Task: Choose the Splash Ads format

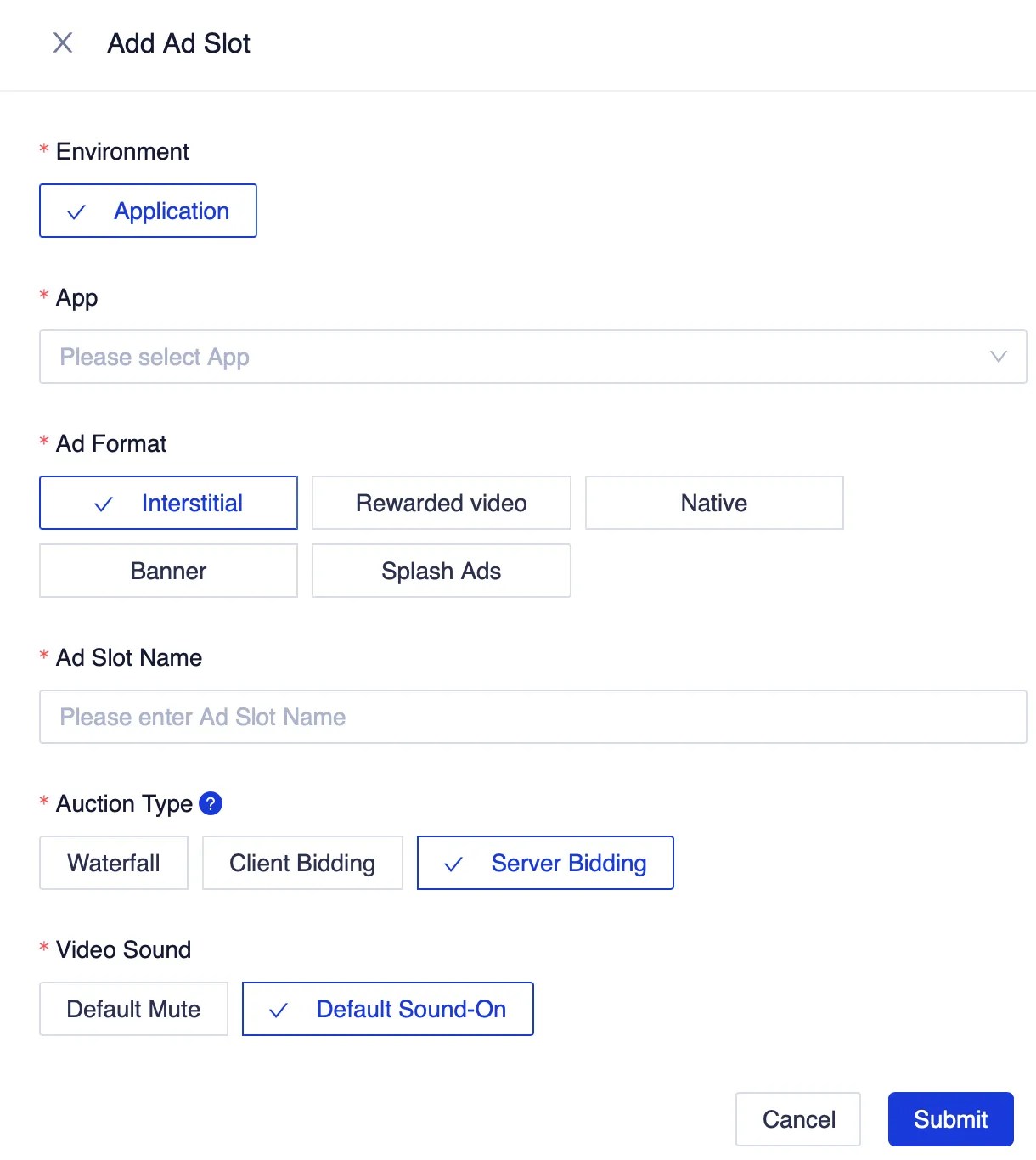Action: [x=441, y=571]
